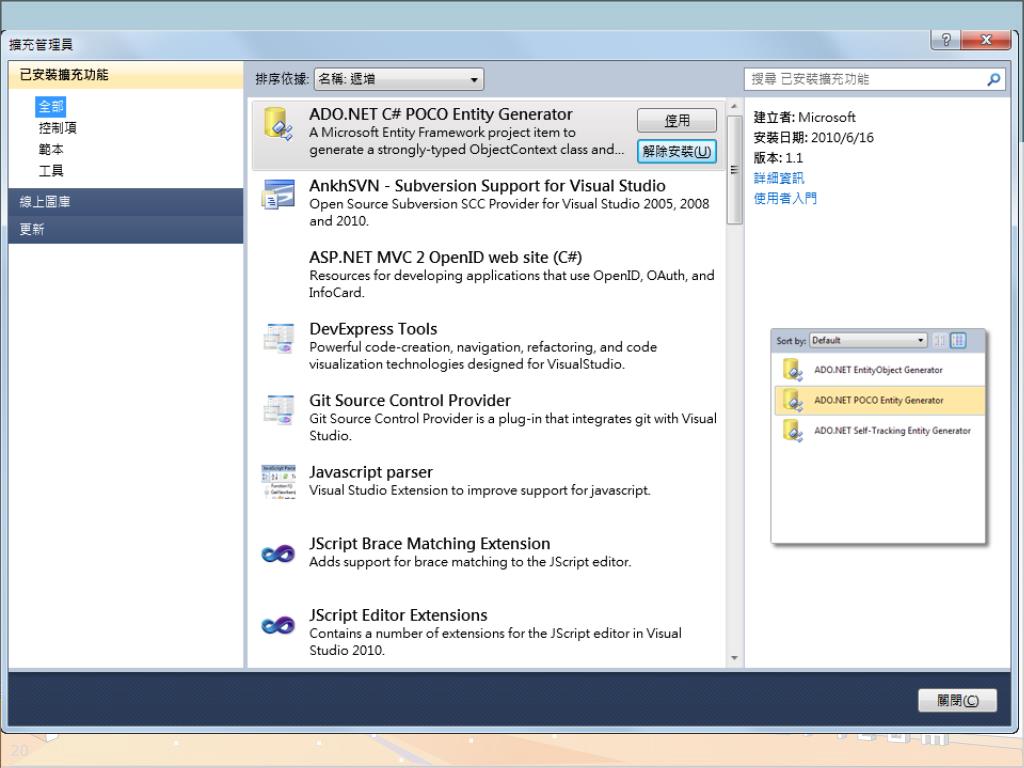Click the extension preview screenshot thumbnail
The height and width of the screenshot is (768, 1024).
point(878,436)
